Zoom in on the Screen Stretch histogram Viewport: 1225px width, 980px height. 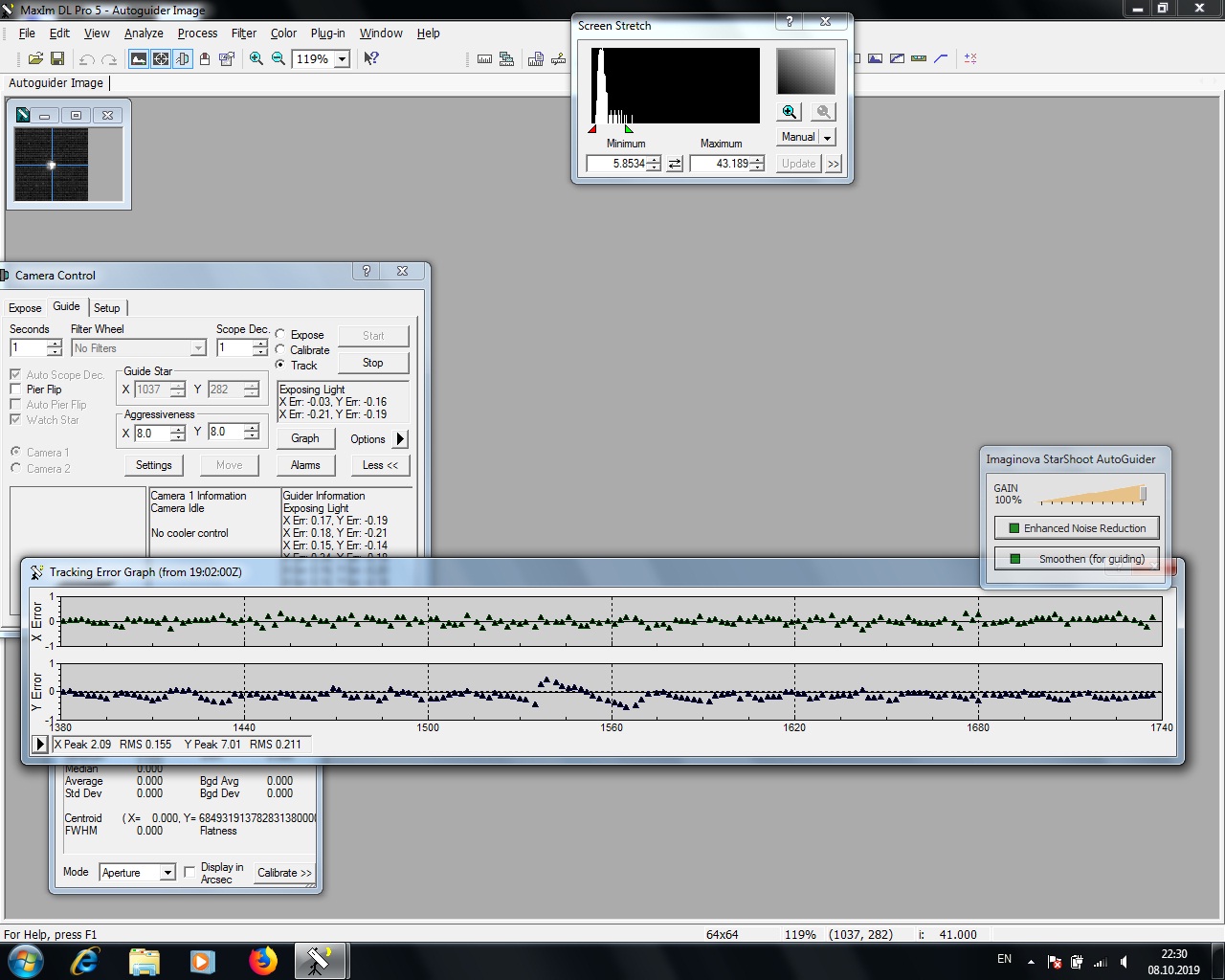click(x=790, y=112)
